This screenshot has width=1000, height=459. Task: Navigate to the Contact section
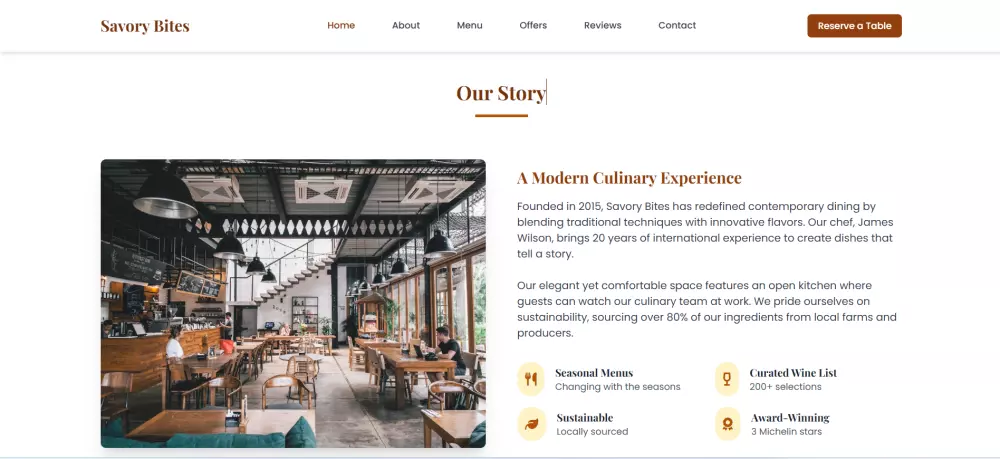coord(677,26)
